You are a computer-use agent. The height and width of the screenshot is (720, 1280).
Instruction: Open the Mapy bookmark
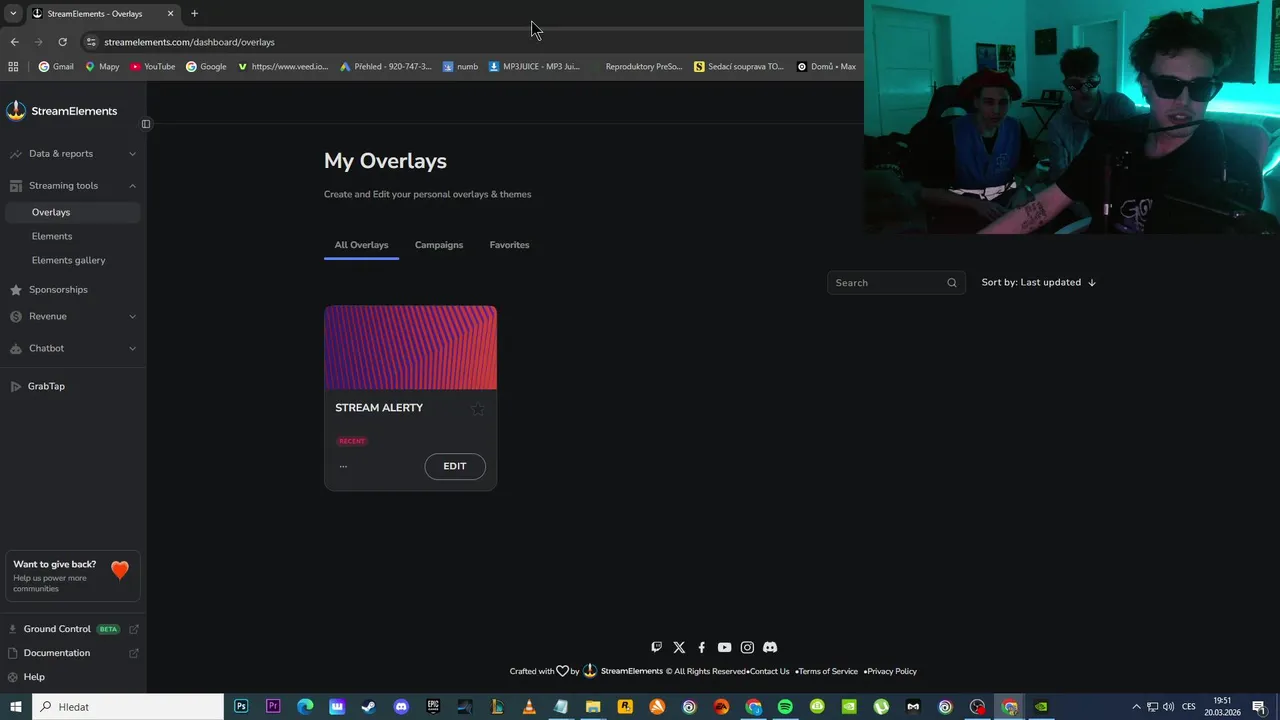[x=102, y=67]
